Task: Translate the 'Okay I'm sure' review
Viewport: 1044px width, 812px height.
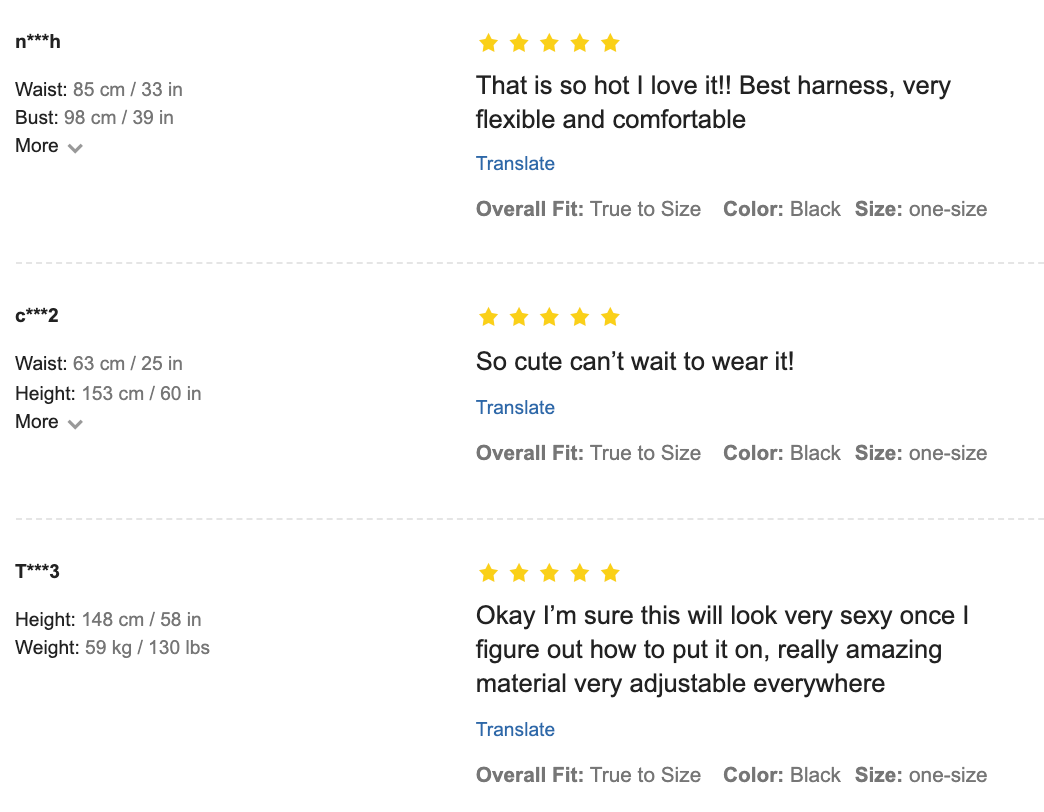Action: click(515, 730)
